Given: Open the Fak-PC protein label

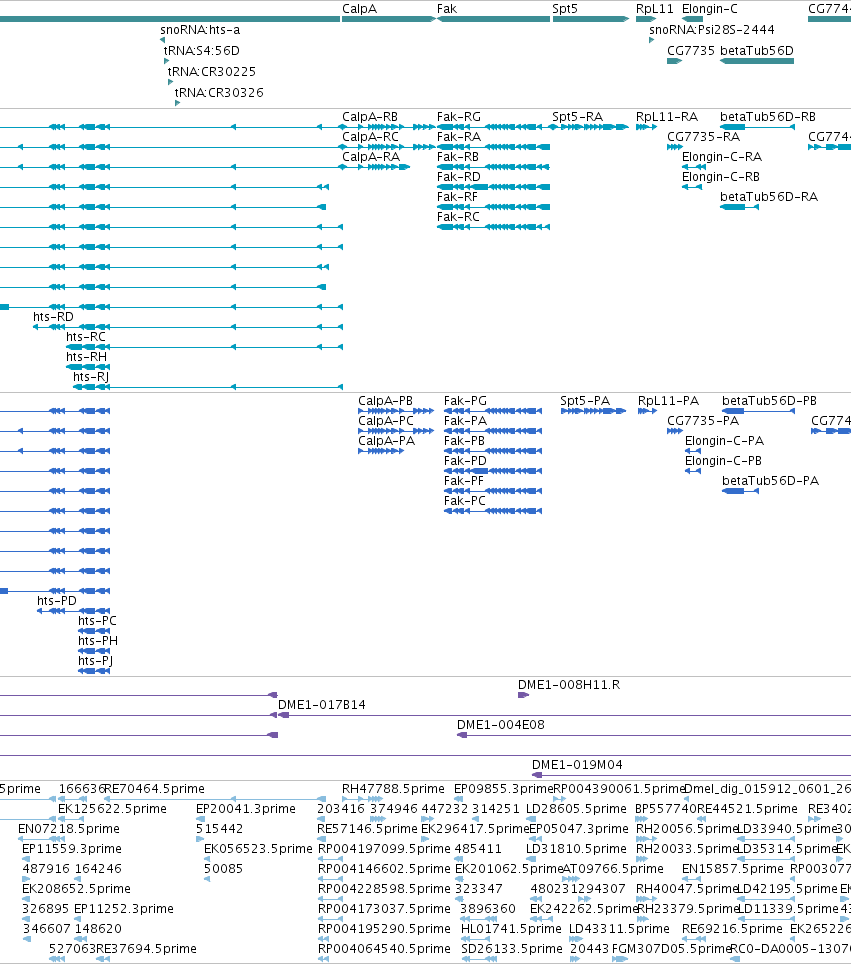Looking at the screenshot, I should [465, 501].
